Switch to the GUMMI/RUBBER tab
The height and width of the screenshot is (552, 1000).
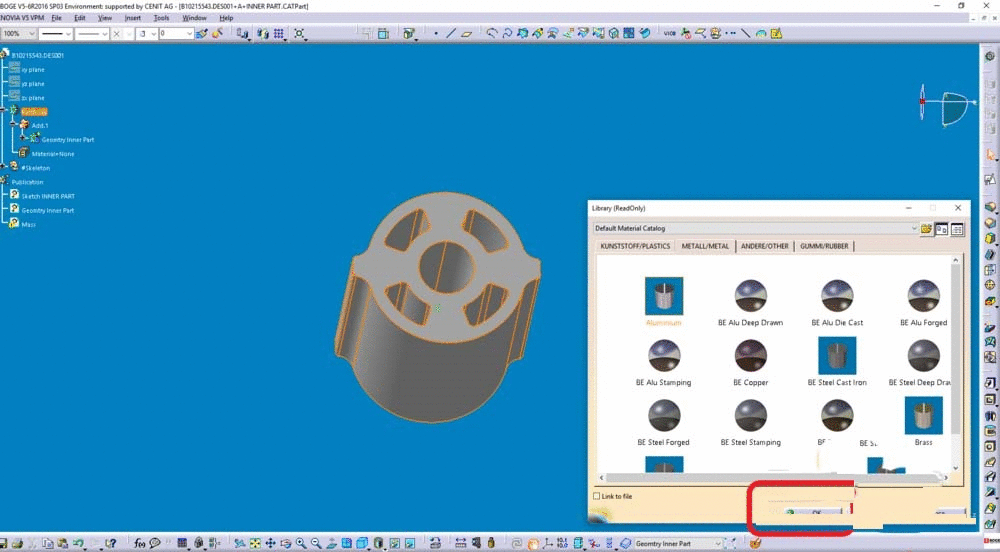[824, 246]
